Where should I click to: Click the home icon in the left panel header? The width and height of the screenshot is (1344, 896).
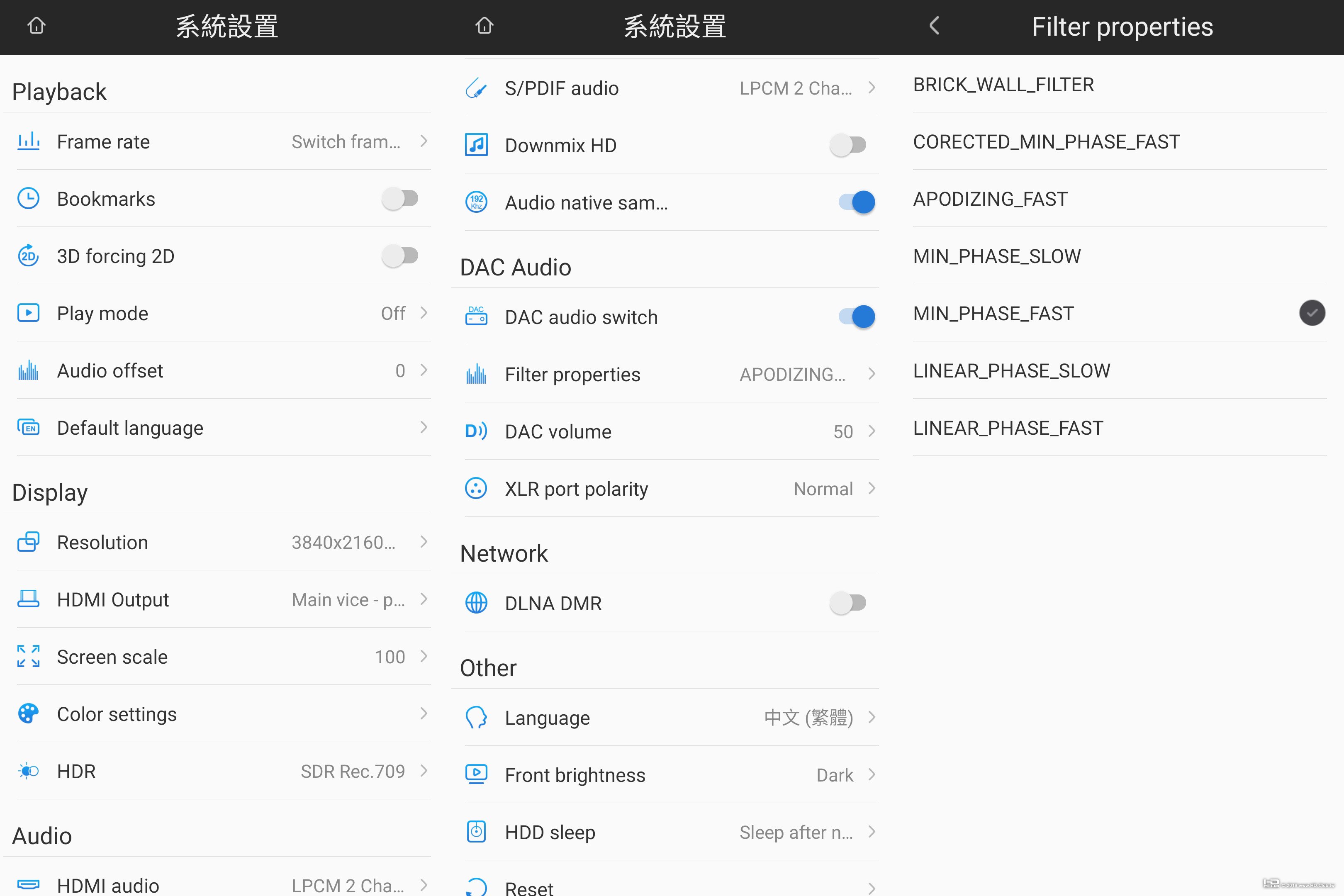click(x=37, y=26)
